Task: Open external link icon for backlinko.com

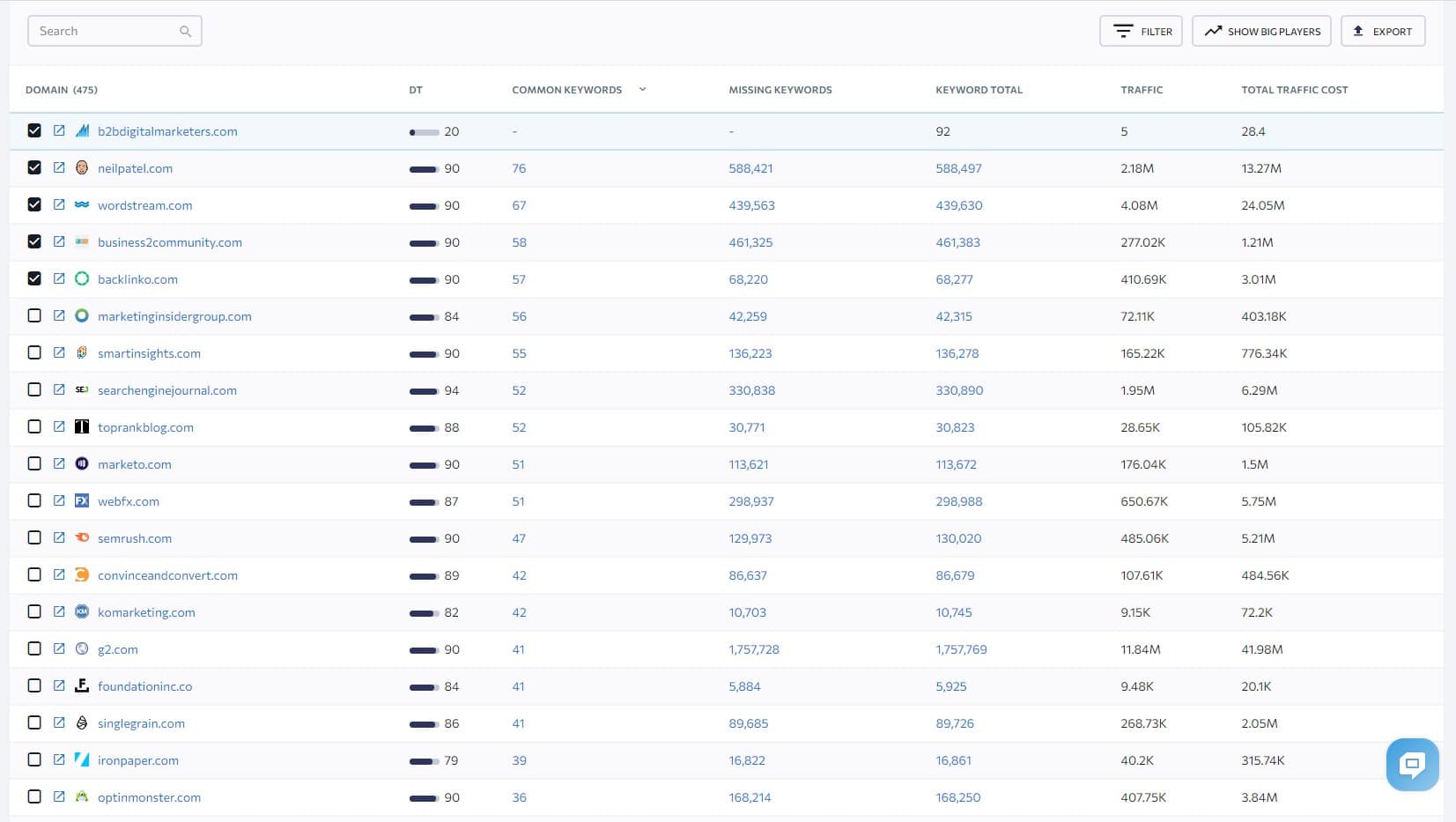Action: [x=59, y=278]
